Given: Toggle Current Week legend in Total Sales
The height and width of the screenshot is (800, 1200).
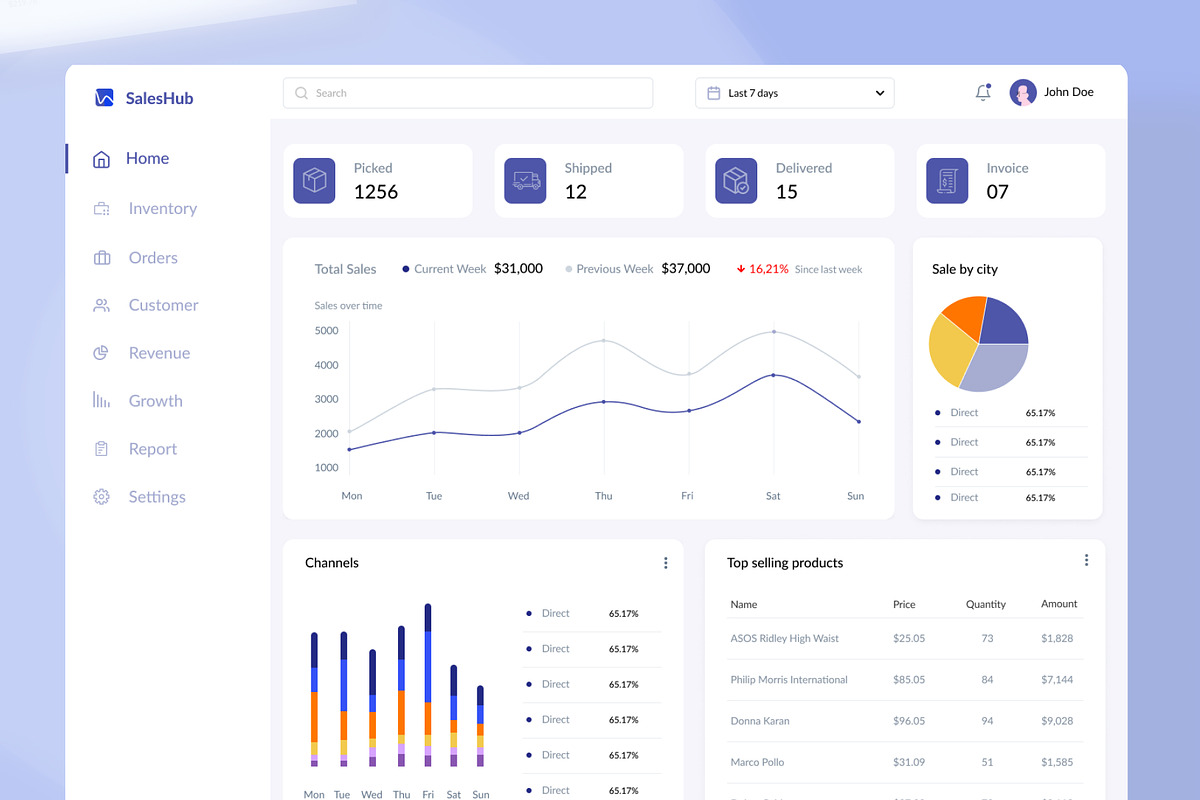Looking at the screenshot, I should point(444,269).
